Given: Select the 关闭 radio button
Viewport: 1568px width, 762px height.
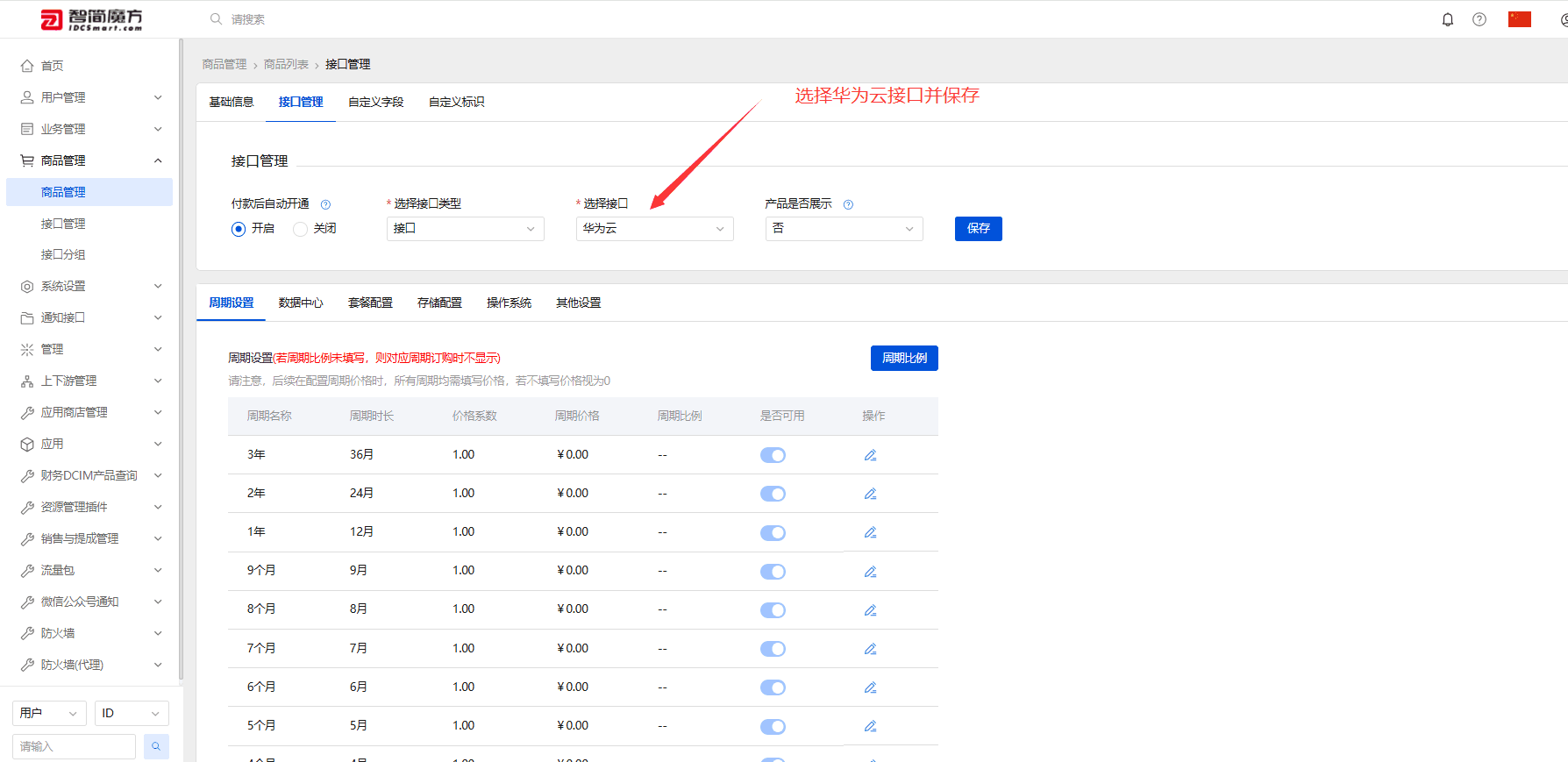Looking at the screenshot, I should click(300, 229).
